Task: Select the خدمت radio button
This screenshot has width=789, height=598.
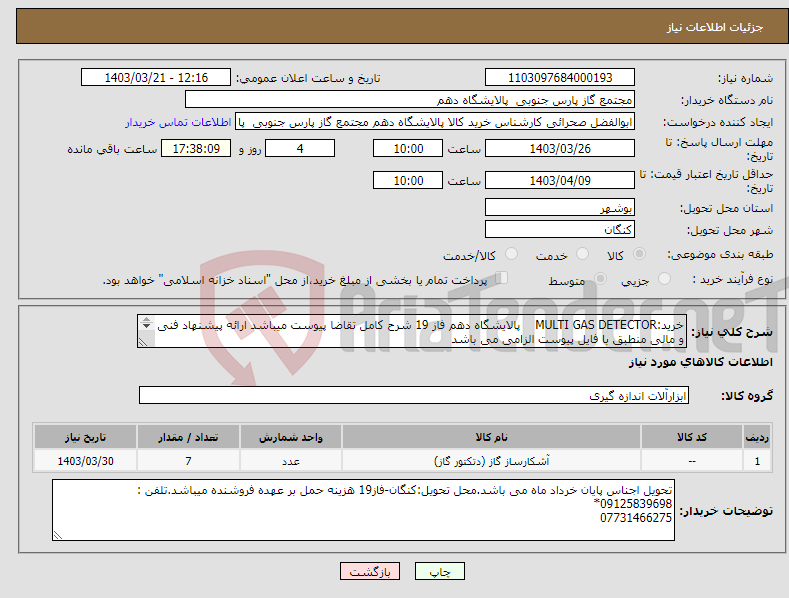Action: 582,254
